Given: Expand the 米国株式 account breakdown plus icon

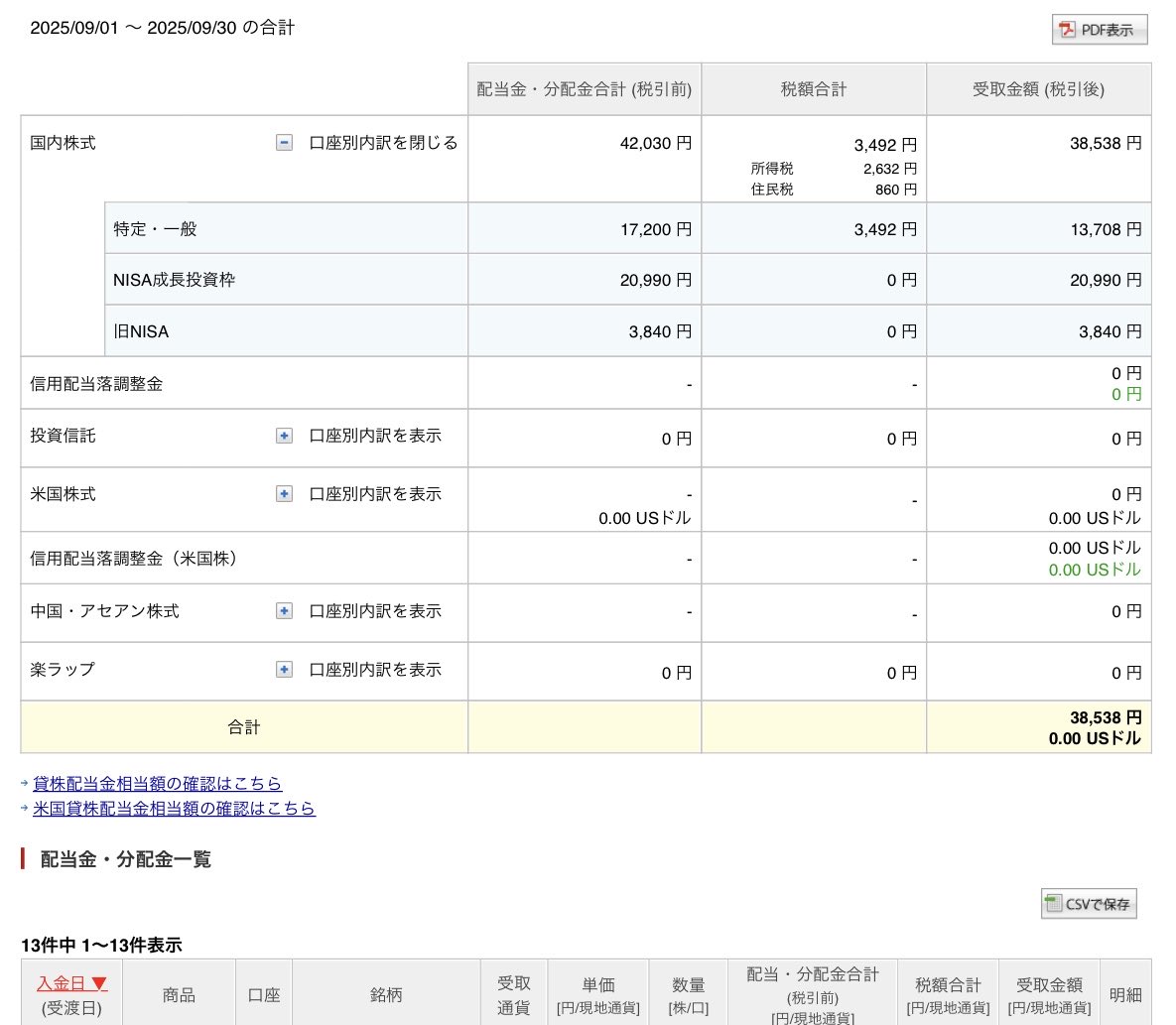Looking at the screenshot, I should (283, 493).
